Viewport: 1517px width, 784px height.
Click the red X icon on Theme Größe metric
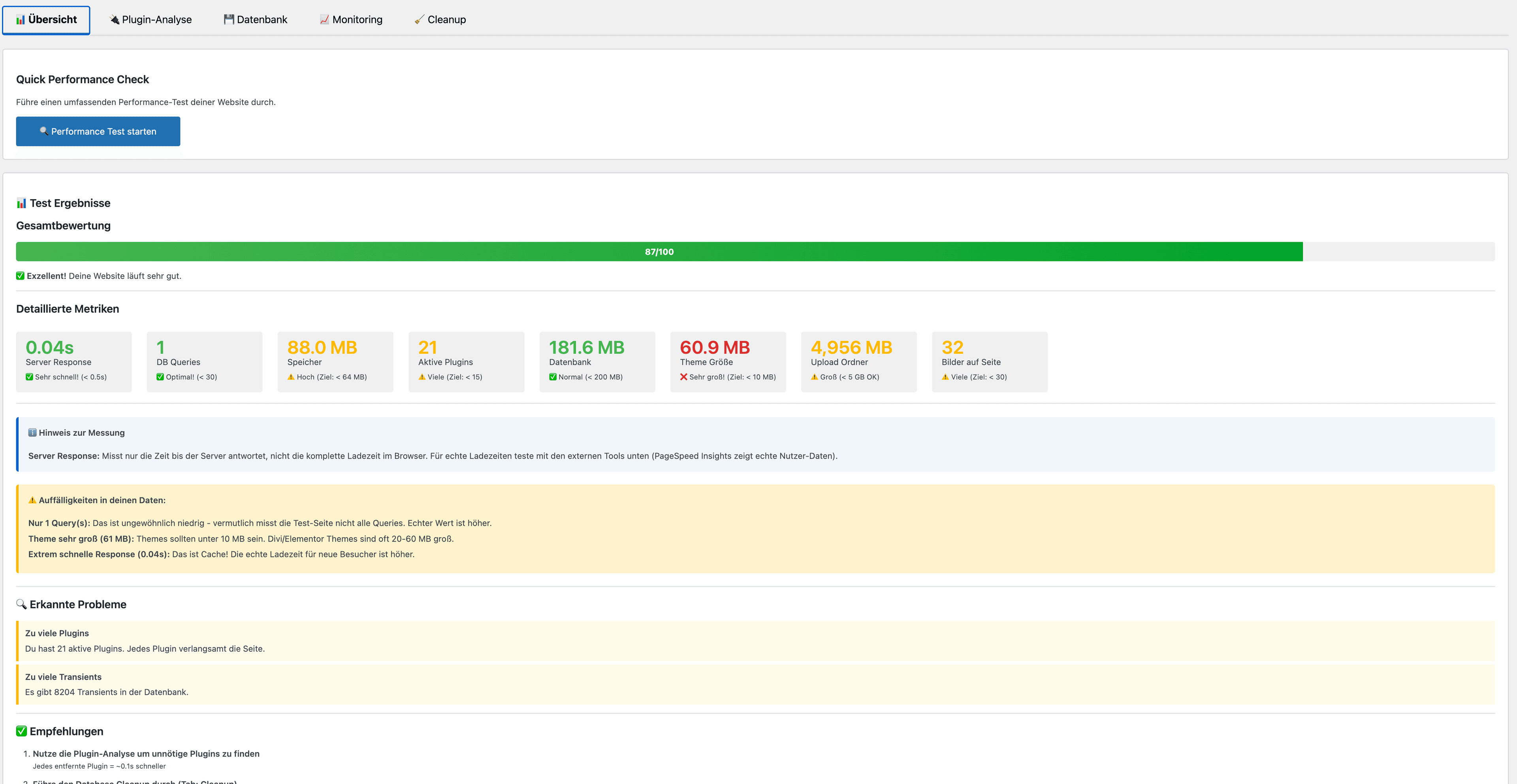coord(684,377)
